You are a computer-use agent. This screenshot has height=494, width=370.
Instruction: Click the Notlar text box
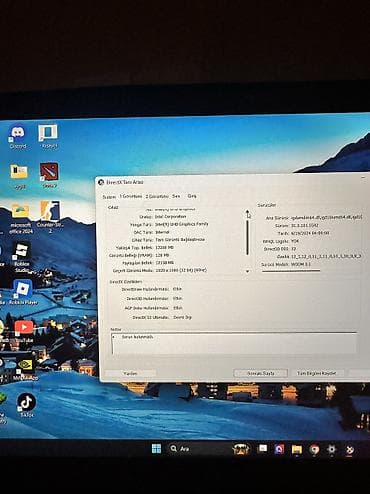(234, 343)
